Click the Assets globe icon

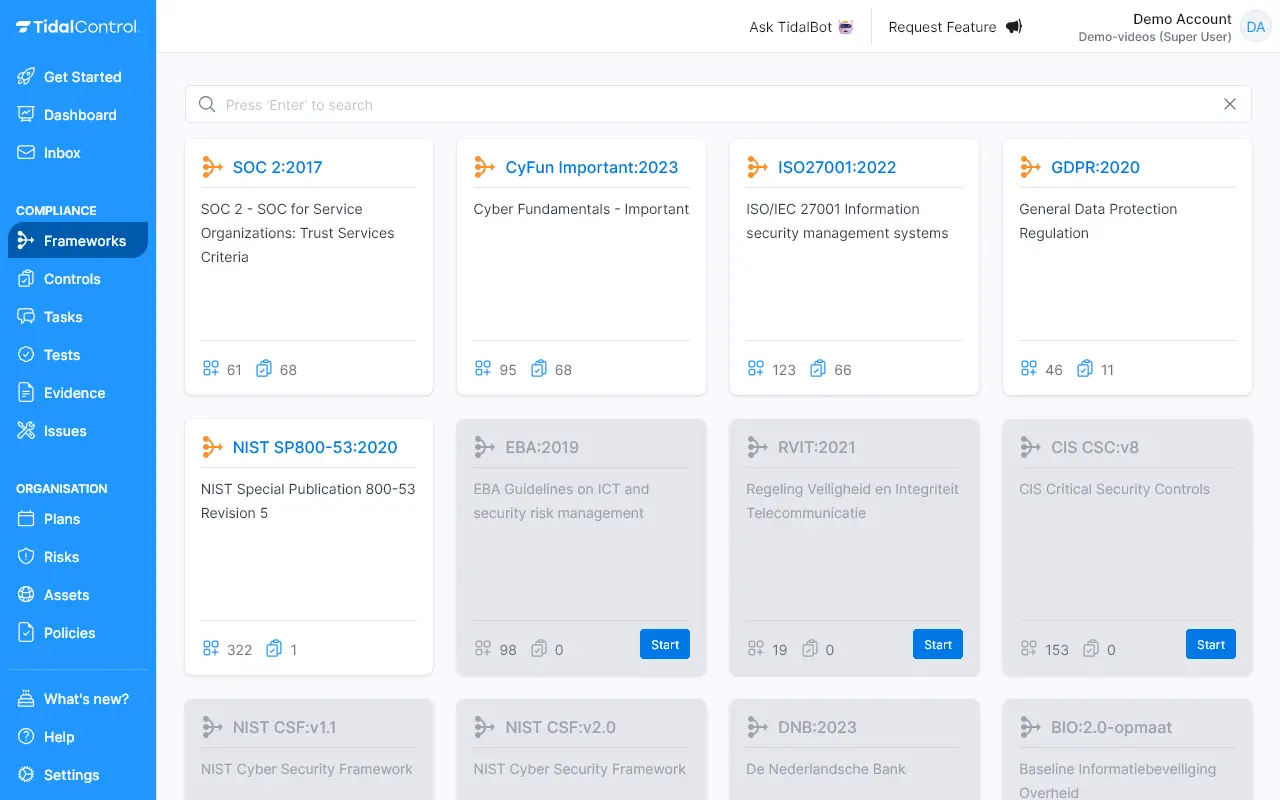[x=26, y=595]
